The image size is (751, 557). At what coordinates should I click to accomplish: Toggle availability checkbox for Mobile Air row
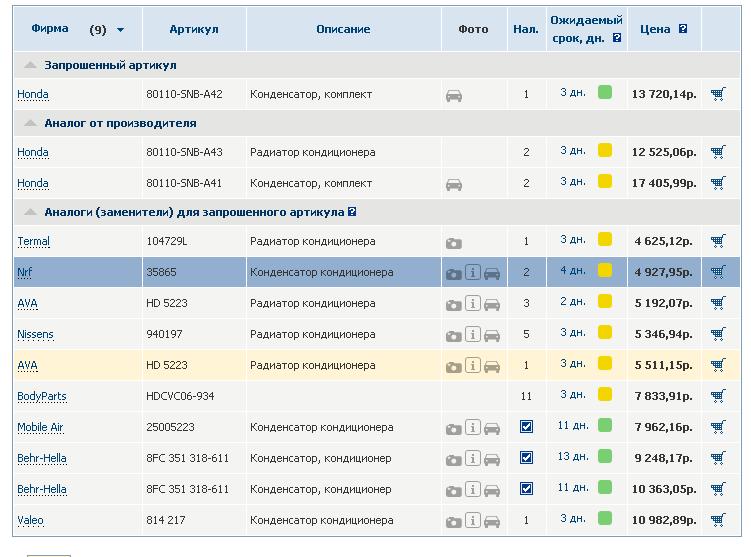526,426
